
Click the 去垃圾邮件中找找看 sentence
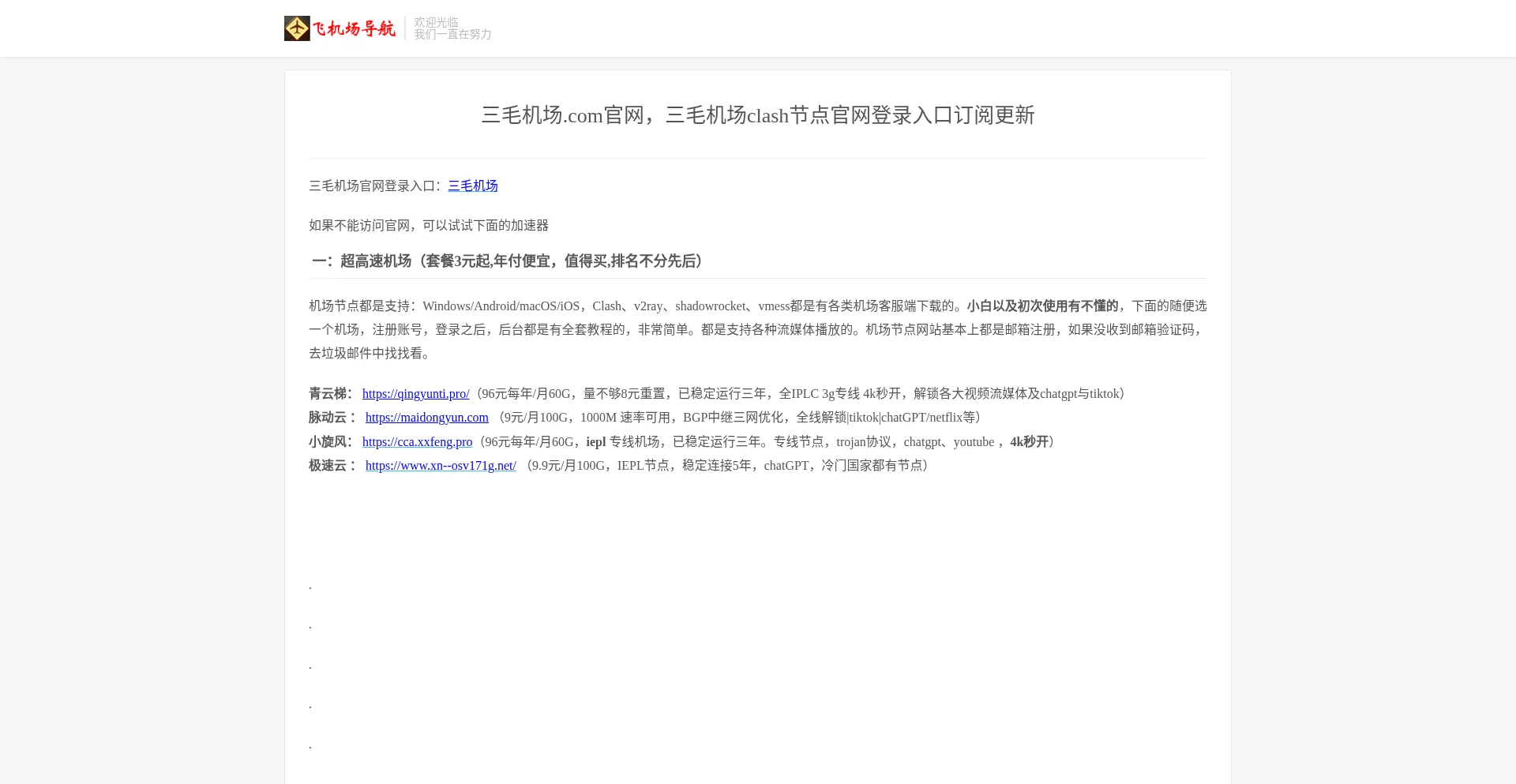click(369, 353)
